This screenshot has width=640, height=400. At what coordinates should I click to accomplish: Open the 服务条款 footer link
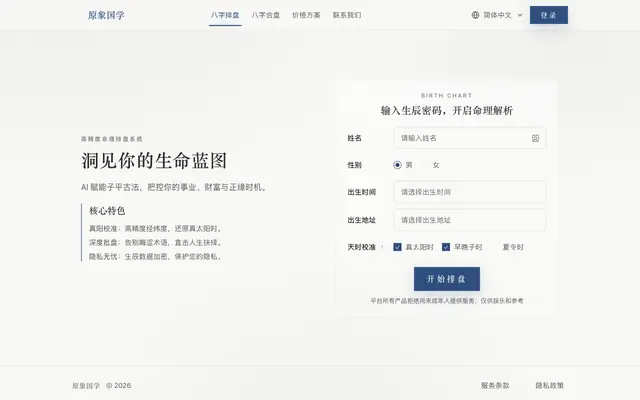click(495, 385)
